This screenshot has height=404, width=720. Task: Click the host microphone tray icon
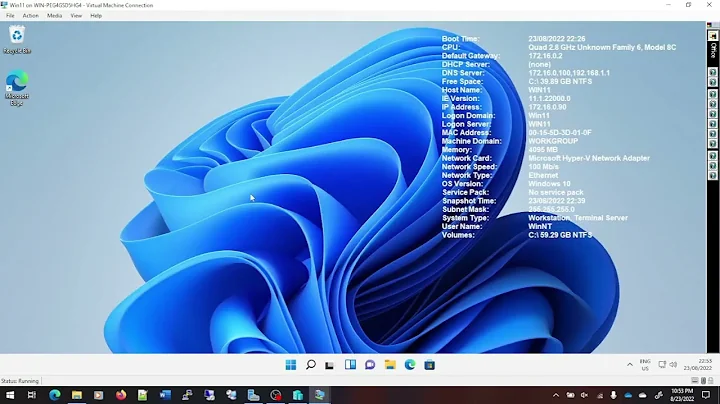pos(613,395)
